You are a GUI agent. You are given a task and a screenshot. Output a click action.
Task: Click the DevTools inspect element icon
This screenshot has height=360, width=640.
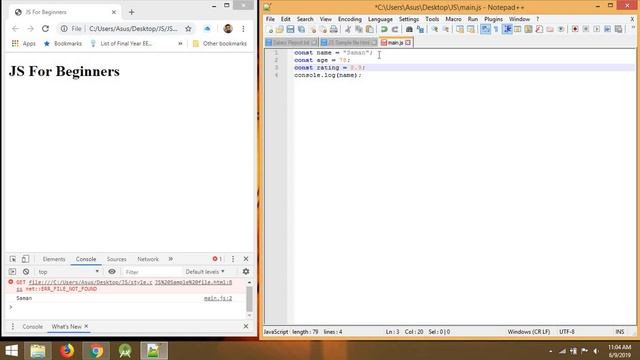(13, 259)
